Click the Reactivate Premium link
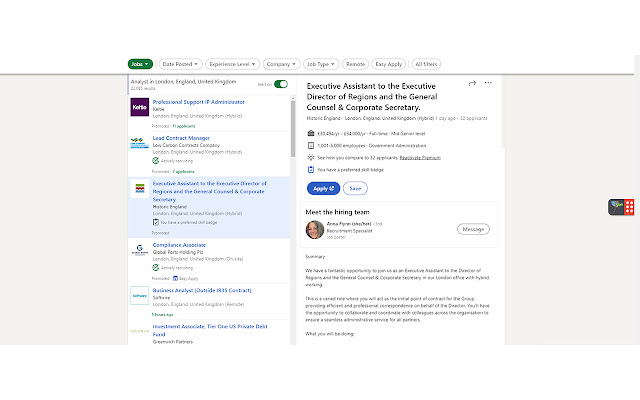 (x=420, y=158)
